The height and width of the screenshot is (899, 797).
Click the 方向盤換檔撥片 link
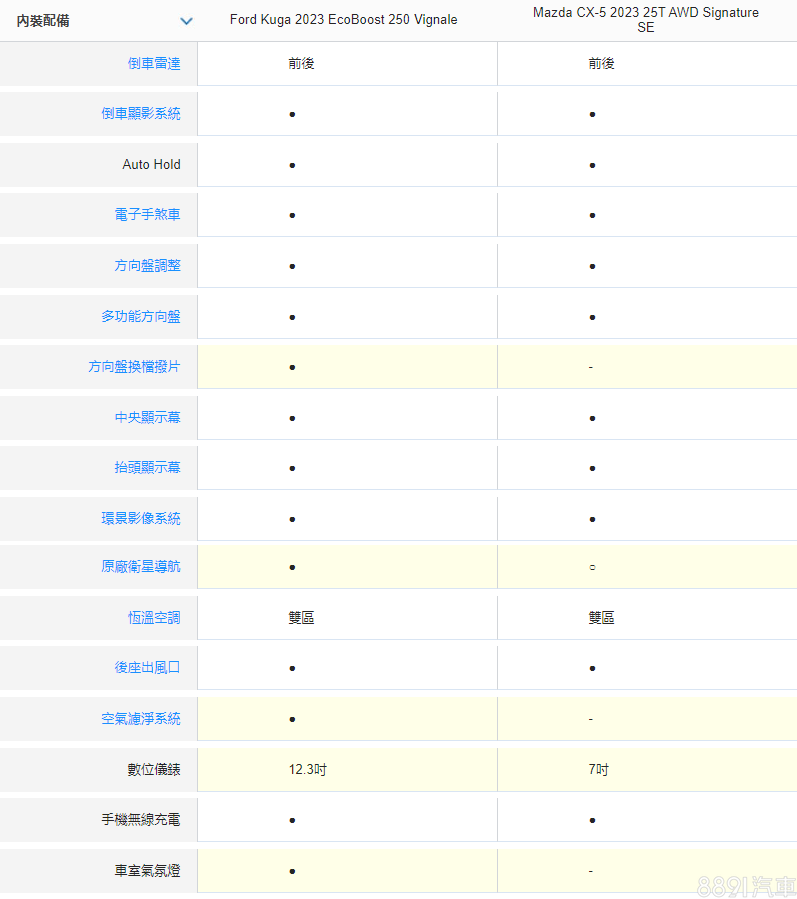pos(134,367)
